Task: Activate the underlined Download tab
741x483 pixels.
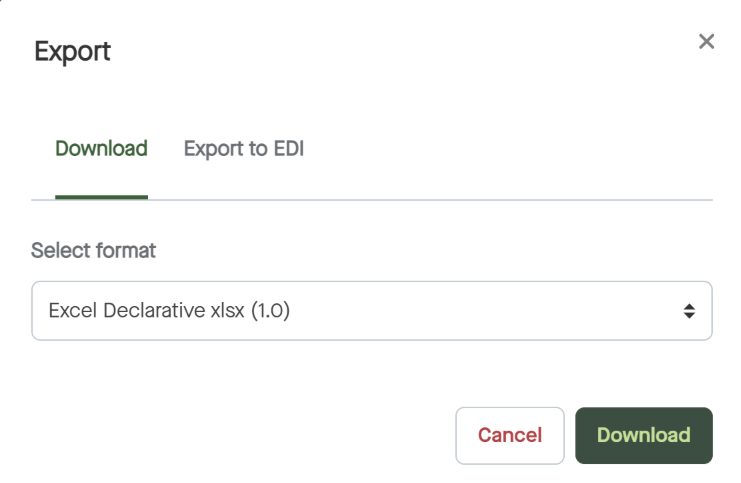Action: coord(101,149)
